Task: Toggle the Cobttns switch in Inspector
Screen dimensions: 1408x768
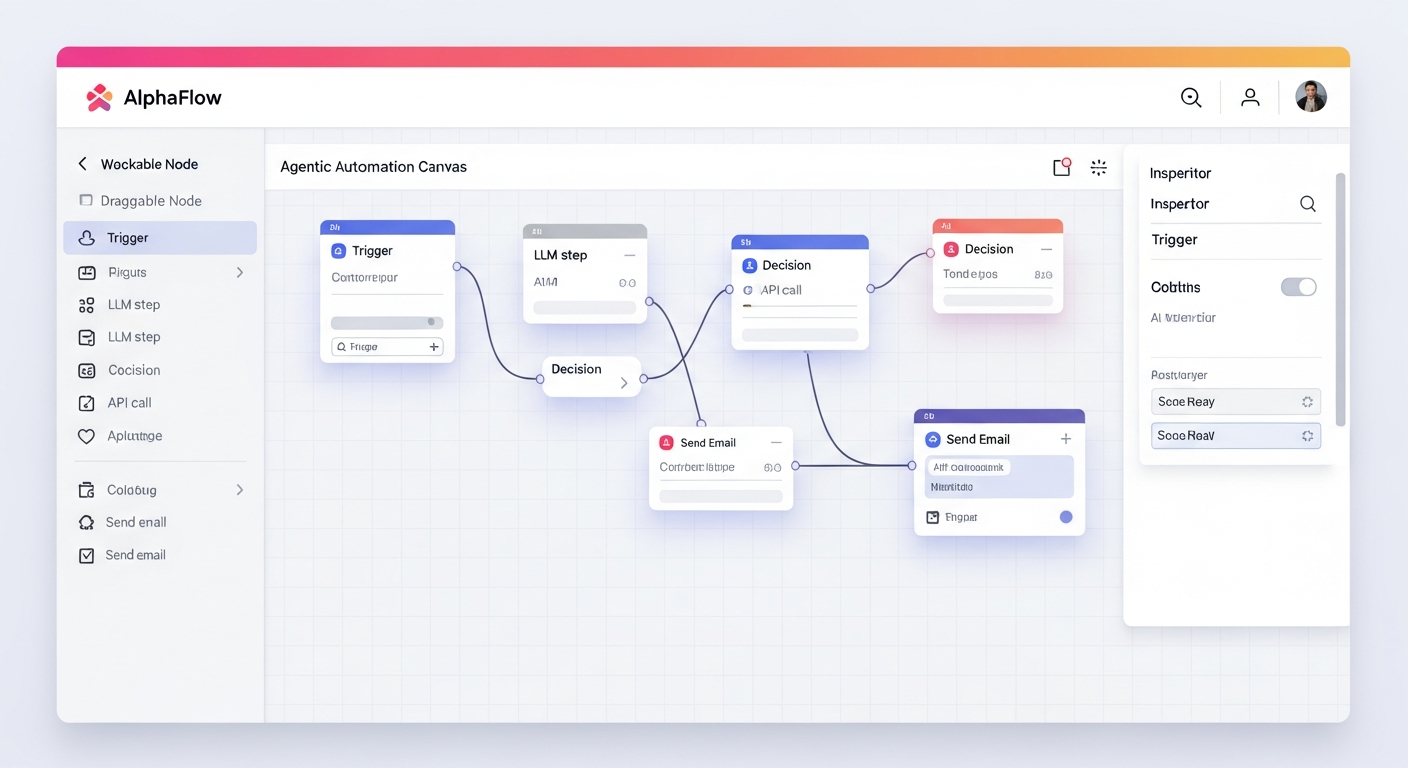Action: point(1299,287)
